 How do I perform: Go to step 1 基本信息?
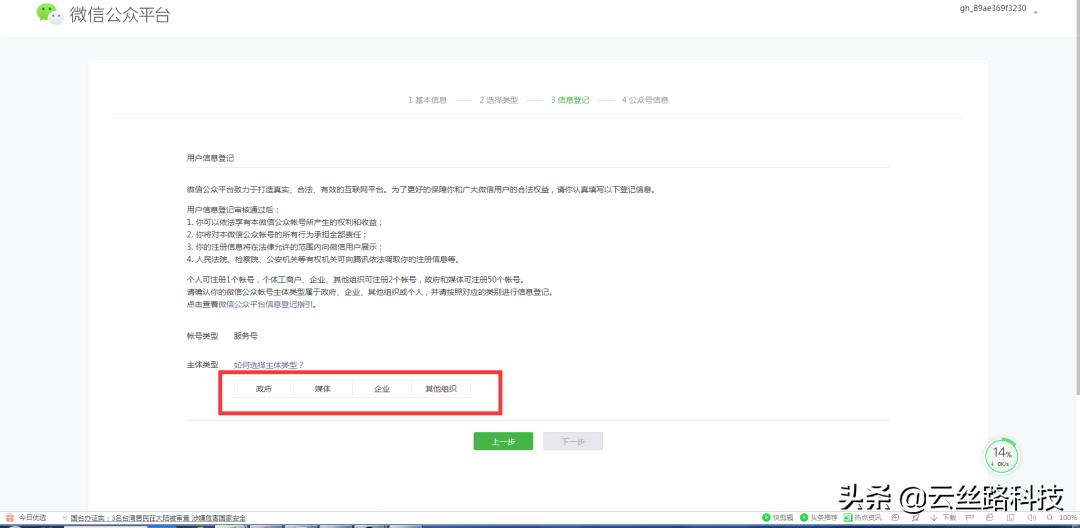[x=428, y=100]
